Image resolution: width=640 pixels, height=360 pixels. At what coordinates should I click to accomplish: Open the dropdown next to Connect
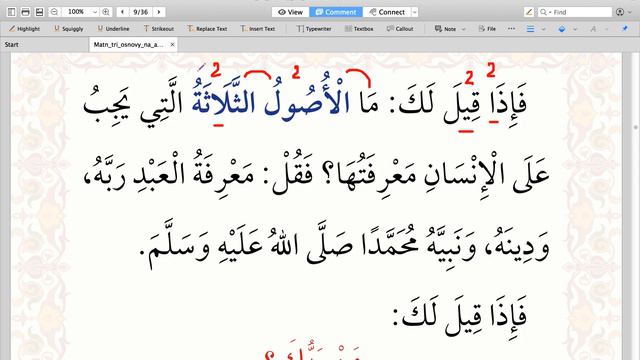point(415,12)
